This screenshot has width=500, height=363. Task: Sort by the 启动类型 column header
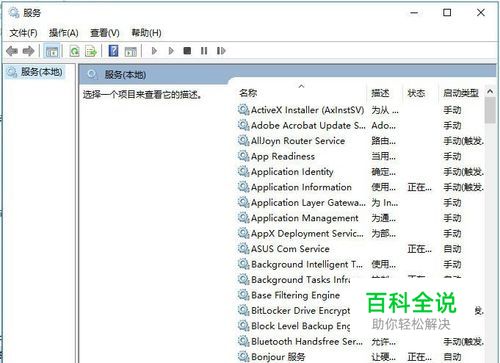point(461,93)
